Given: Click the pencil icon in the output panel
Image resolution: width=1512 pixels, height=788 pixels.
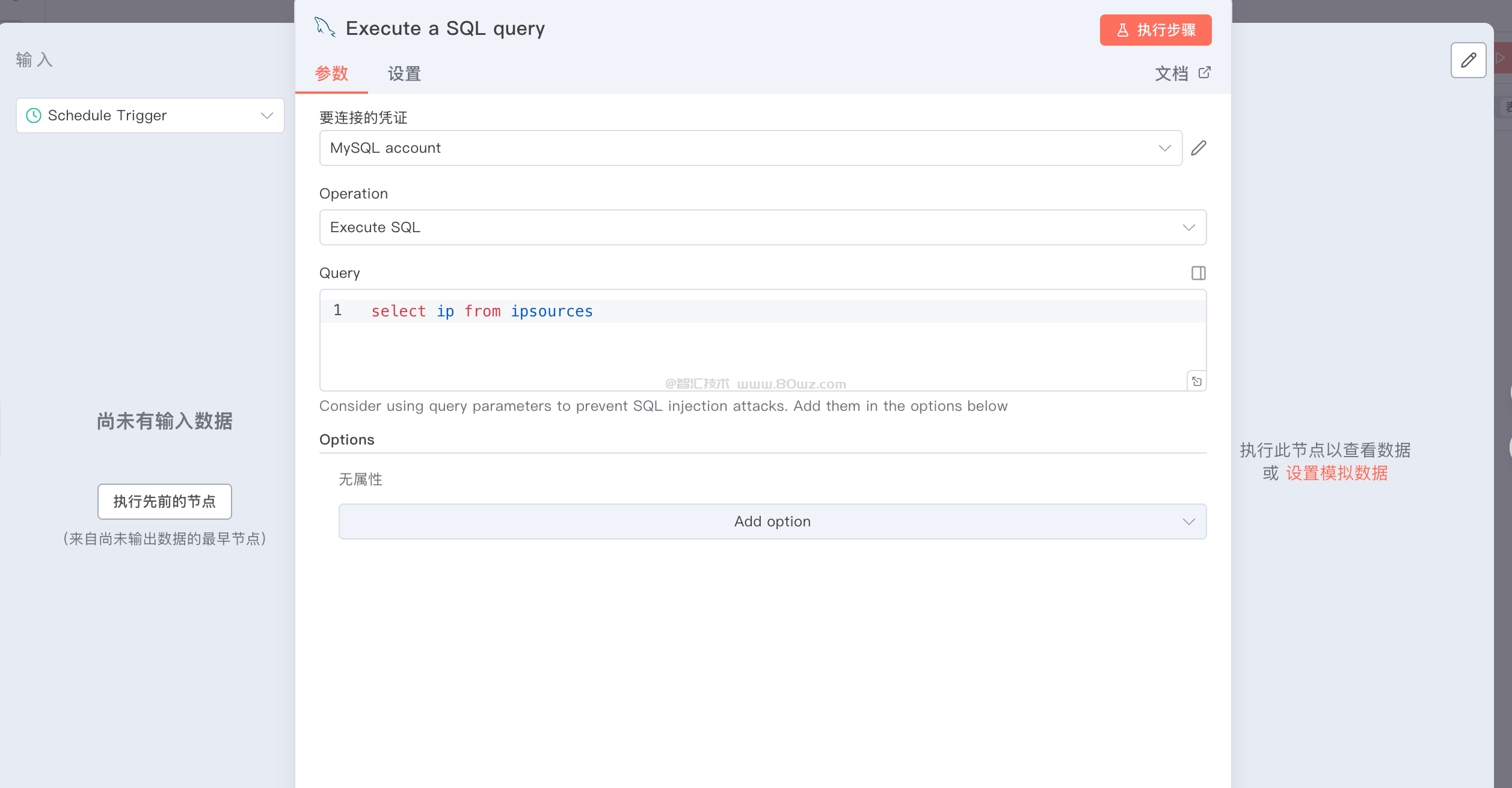Looking at the screenshot, I should point(1468,60).
